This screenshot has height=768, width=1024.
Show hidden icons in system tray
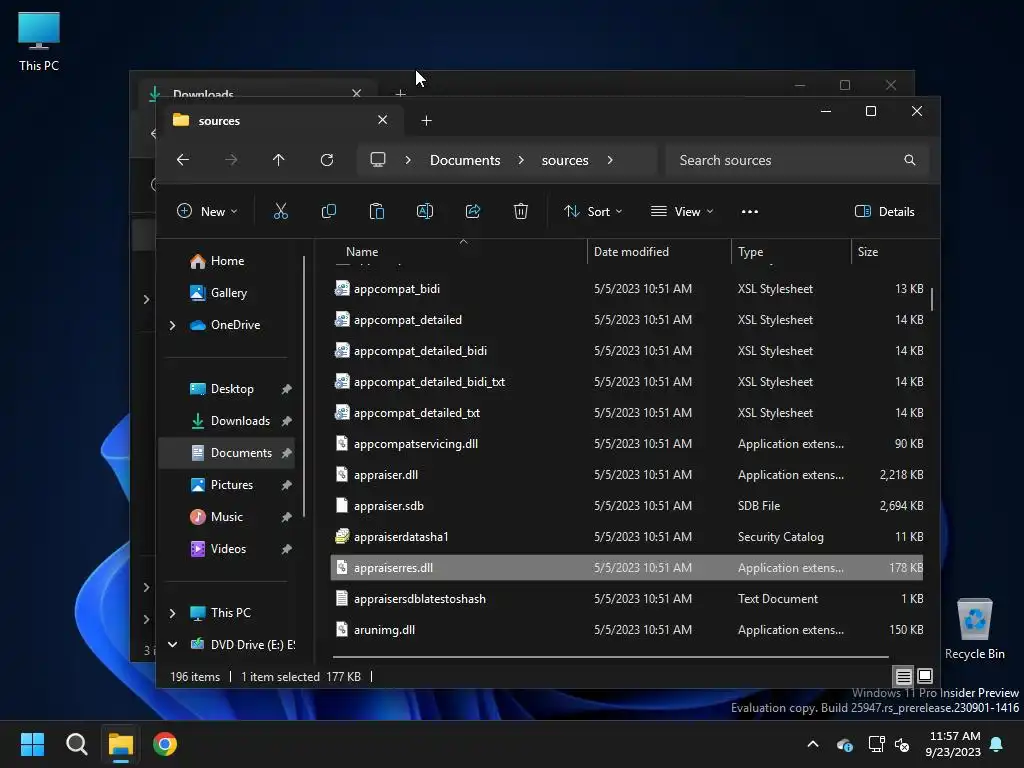pyautogui.click(x=813, y=744)
